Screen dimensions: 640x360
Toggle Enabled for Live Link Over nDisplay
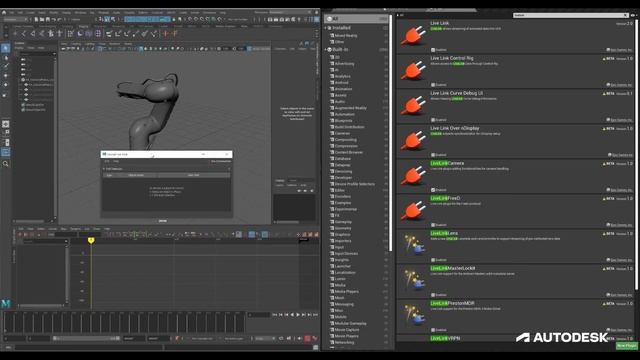tap(433, 155)
